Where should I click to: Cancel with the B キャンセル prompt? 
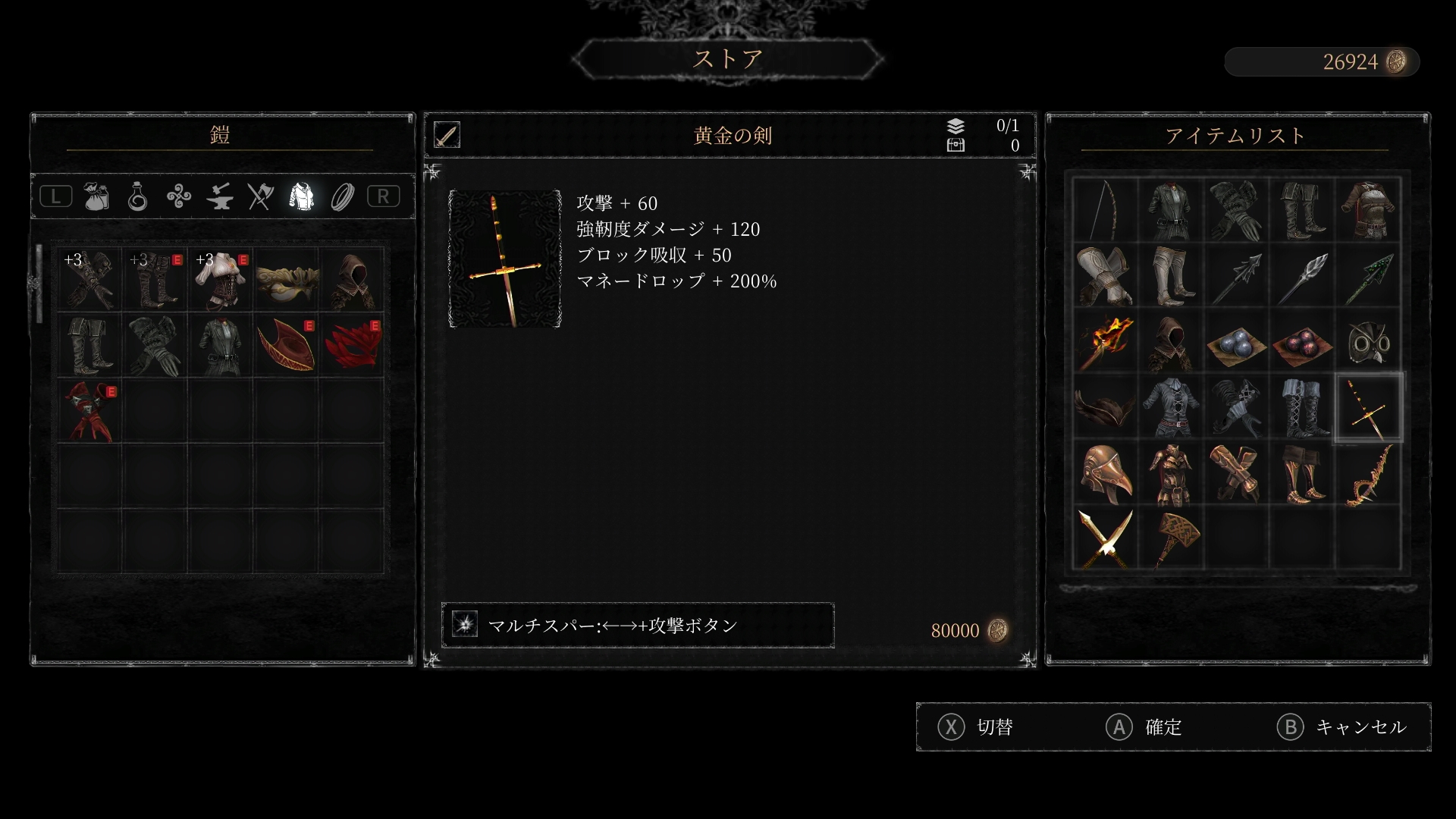point(1341,727)
